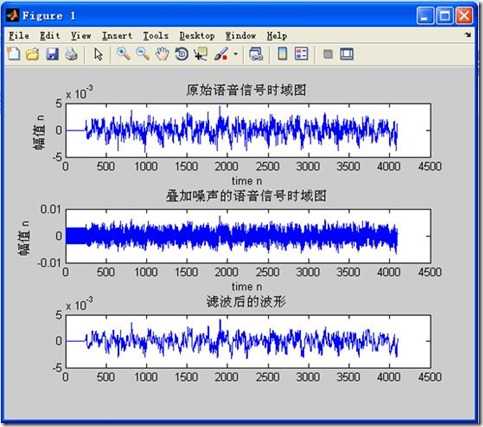This screenshot has height=427, width=483.
Task: Select the Data Cursor tool
Action: (x=201, y=54)
